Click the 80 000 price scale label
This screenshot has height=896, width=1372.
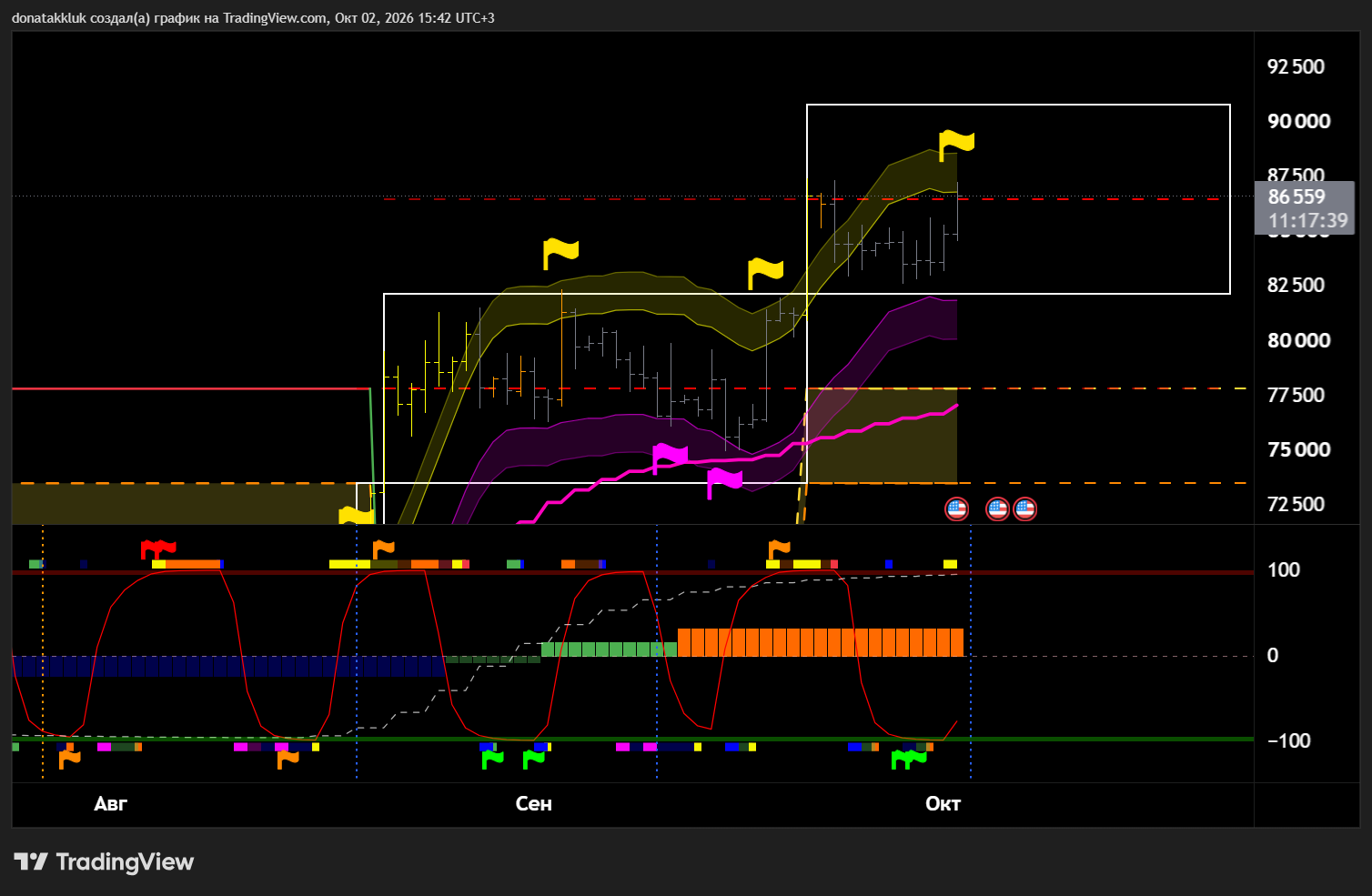point(1298,340)
